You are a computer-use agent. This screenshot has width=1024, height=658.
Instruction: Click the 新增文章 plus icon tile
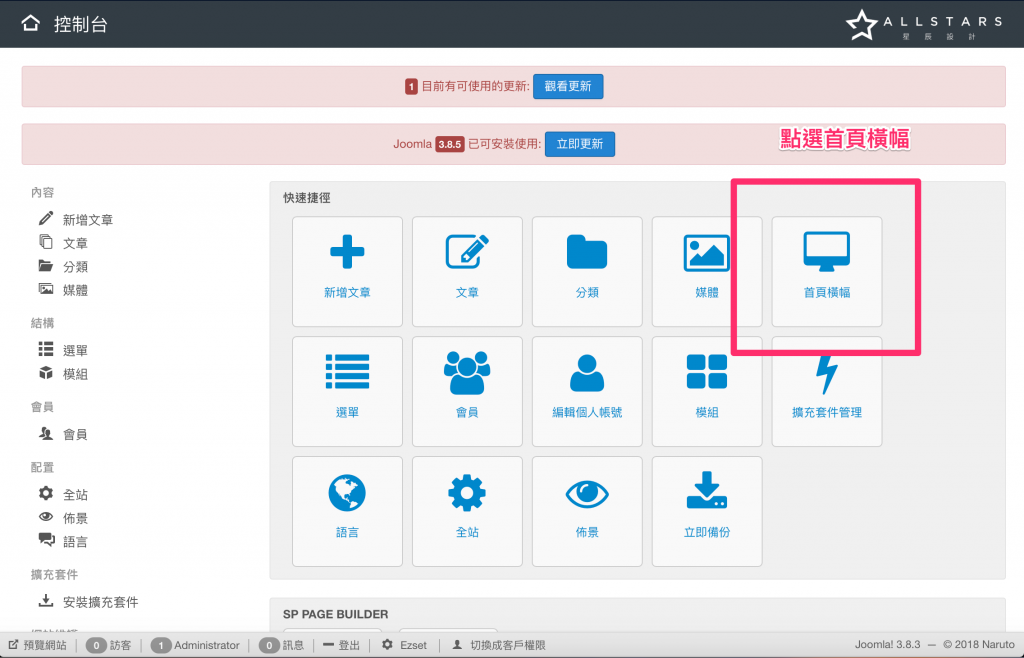coord(347,271)
